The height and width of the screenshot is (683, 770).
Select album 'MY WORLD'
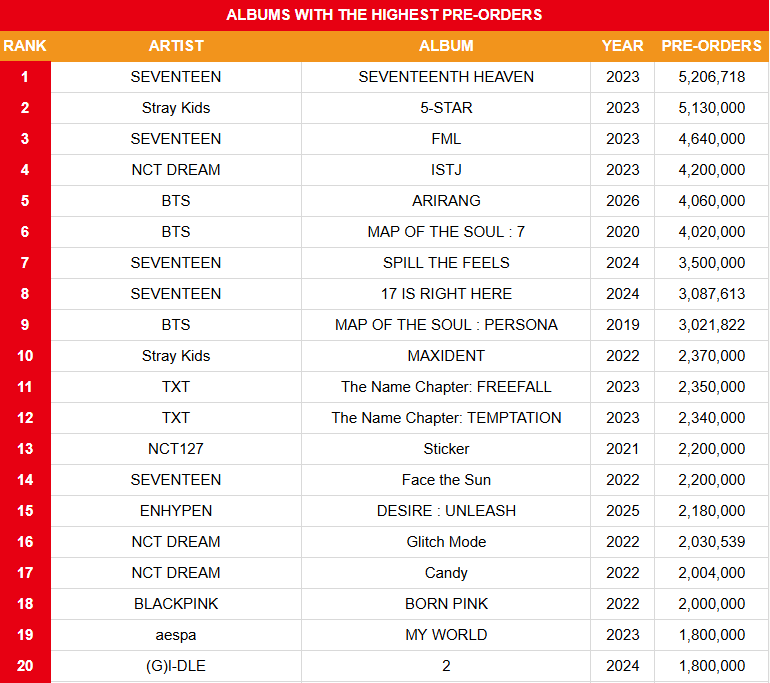pos(446,634)
